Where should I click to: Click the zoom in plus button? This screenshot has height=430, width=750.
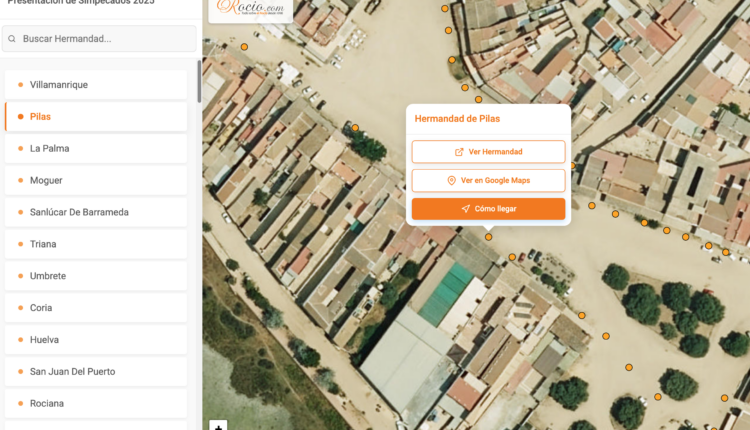pyautogui.click(x=218, y=426)
